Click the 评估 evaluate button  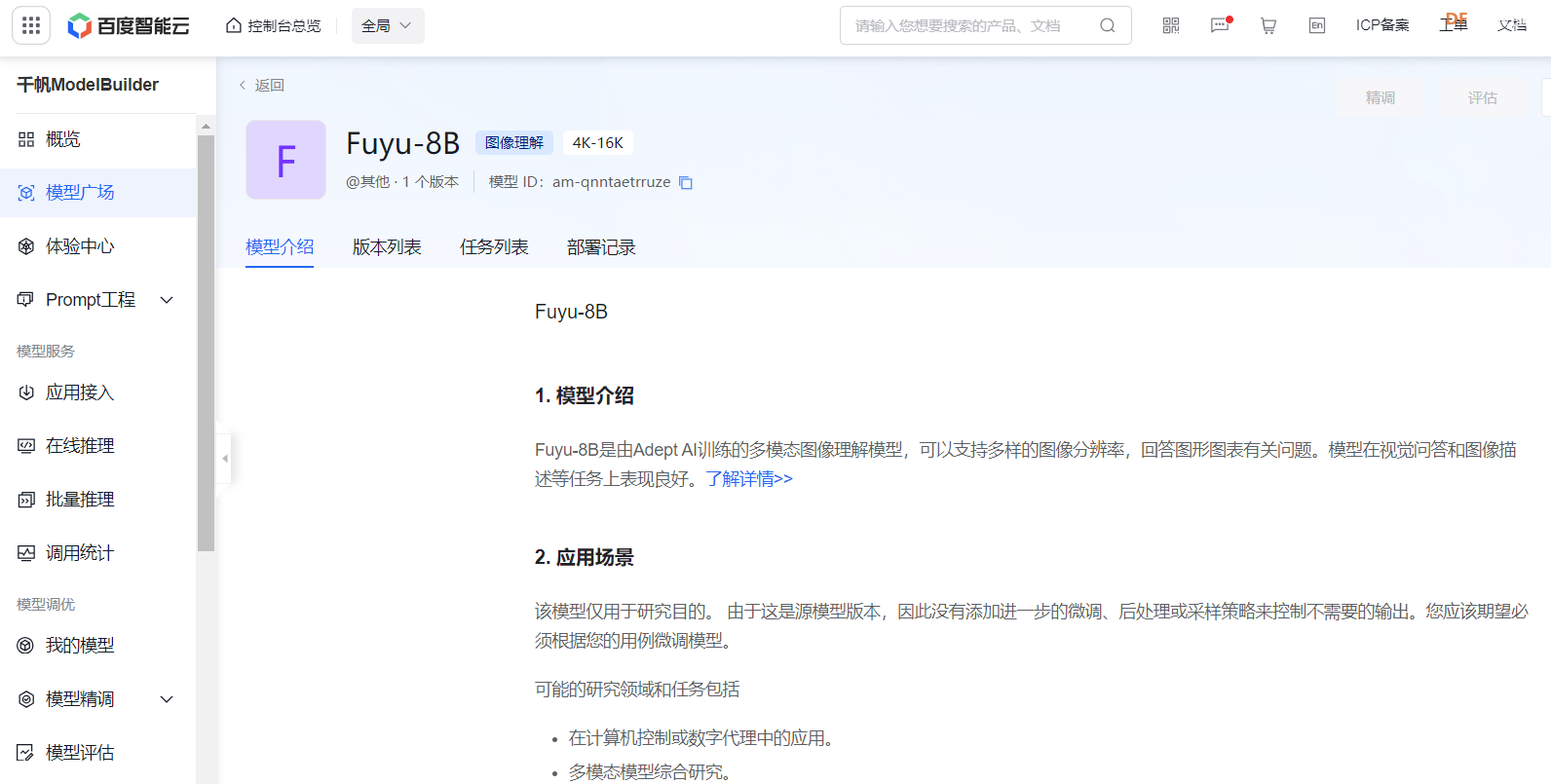point(1483,97)
